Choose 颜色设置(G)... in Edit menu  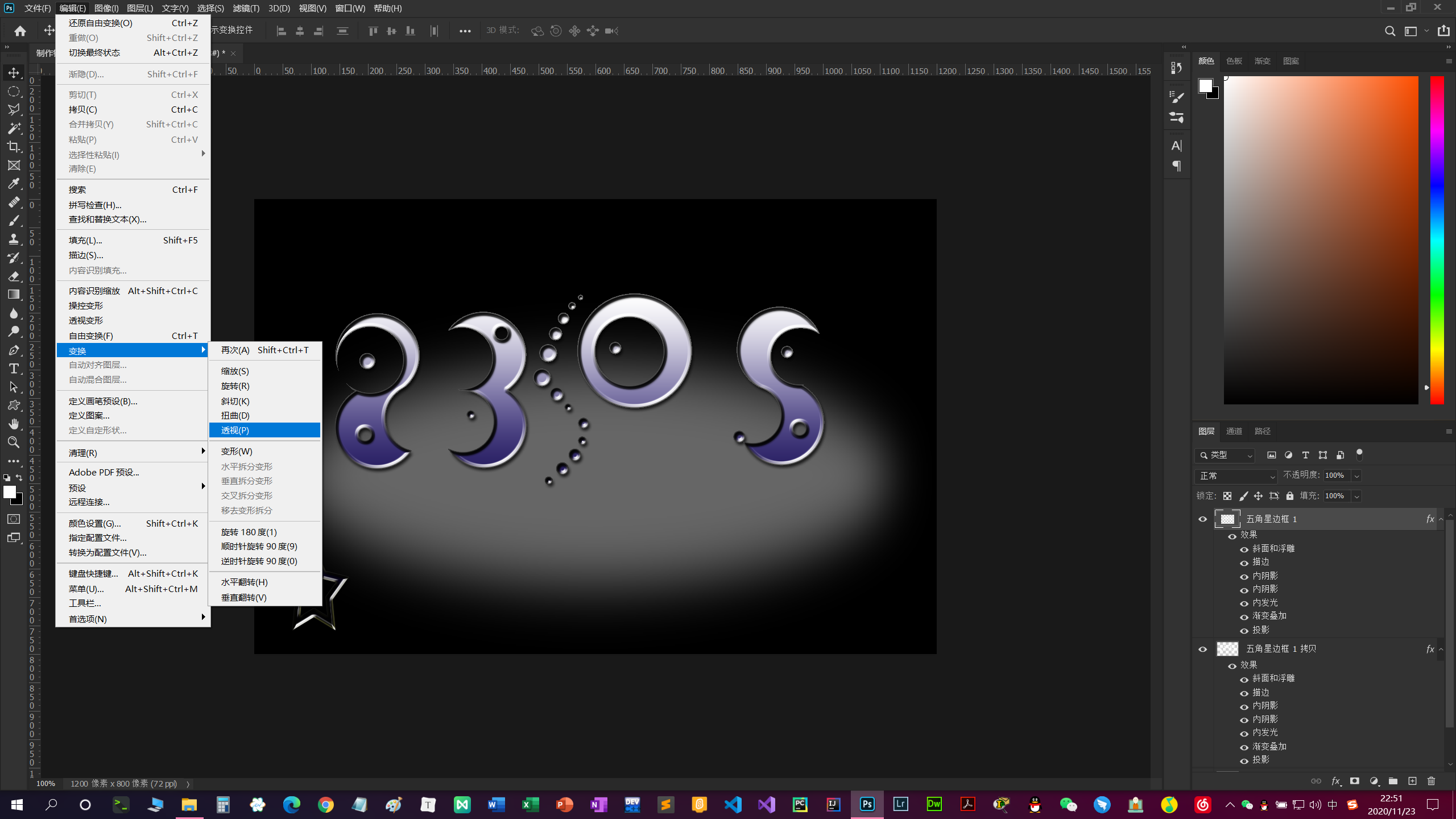click(x=133, y=523)
